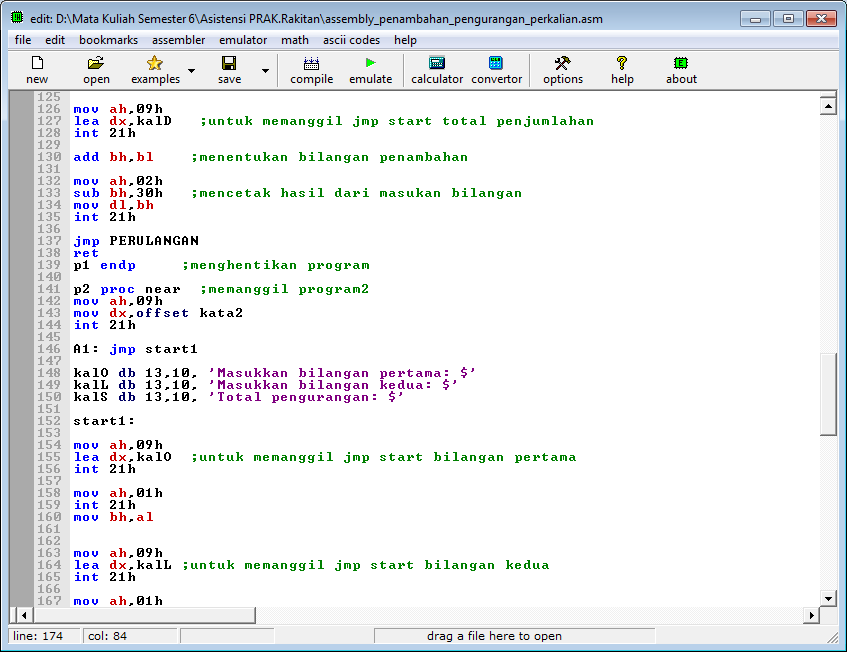Open the calculator tool
This screenshot has width=847, height=652.
coord(436,63)
